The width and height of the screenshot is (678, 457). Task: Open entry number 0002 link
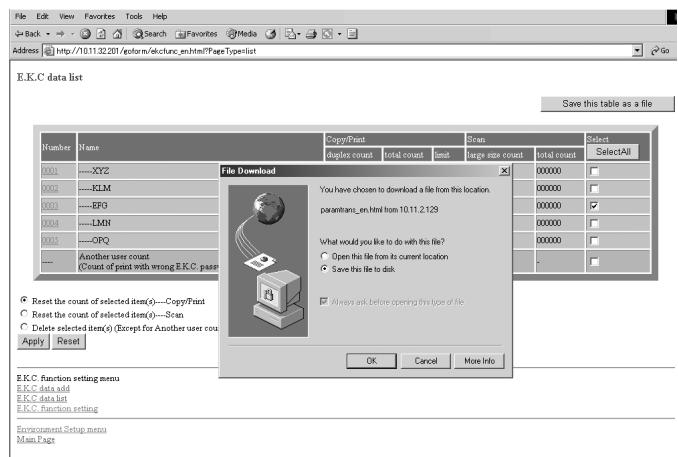(50, 188)
